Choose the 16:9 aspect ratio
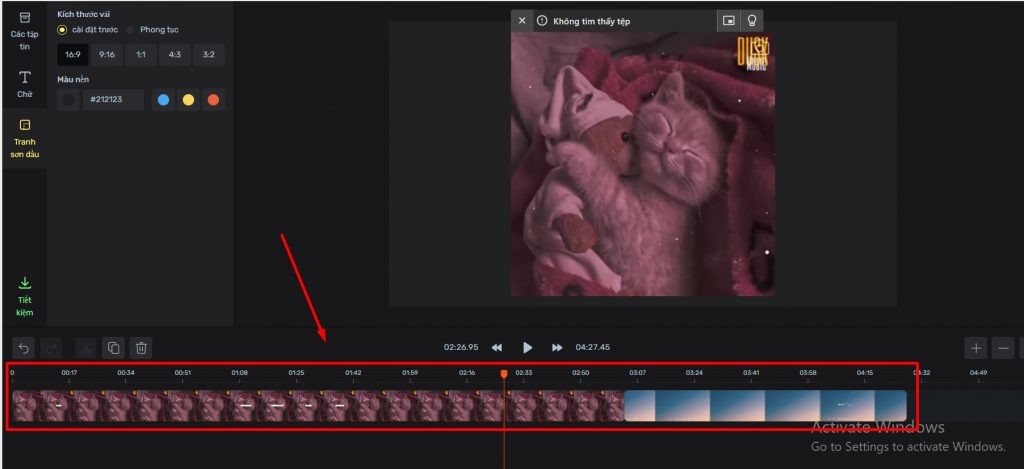The image size is (1024, 469). [x=72, y=55]
